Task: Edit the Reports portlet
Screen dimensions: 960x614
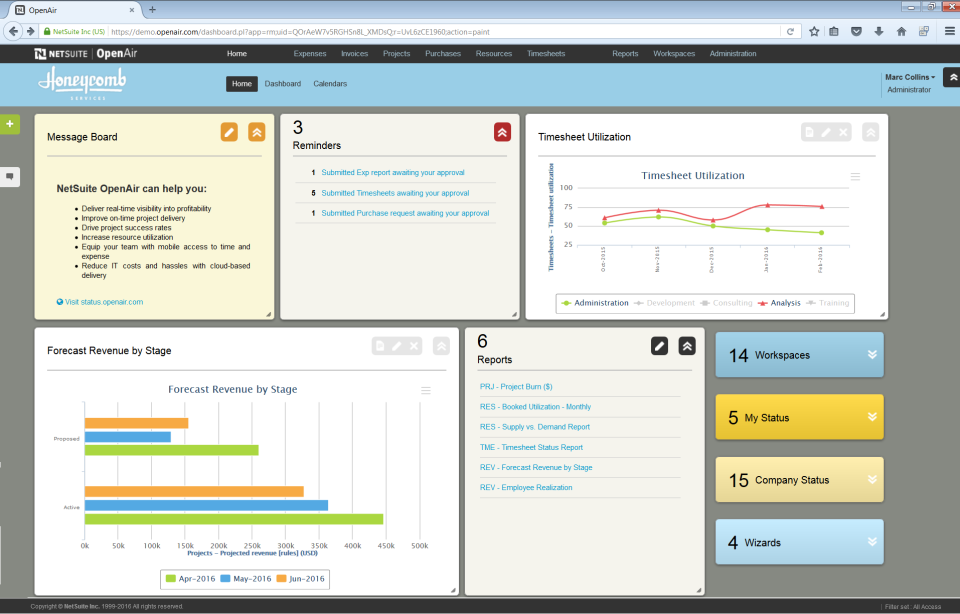Action: pos(659,346)
